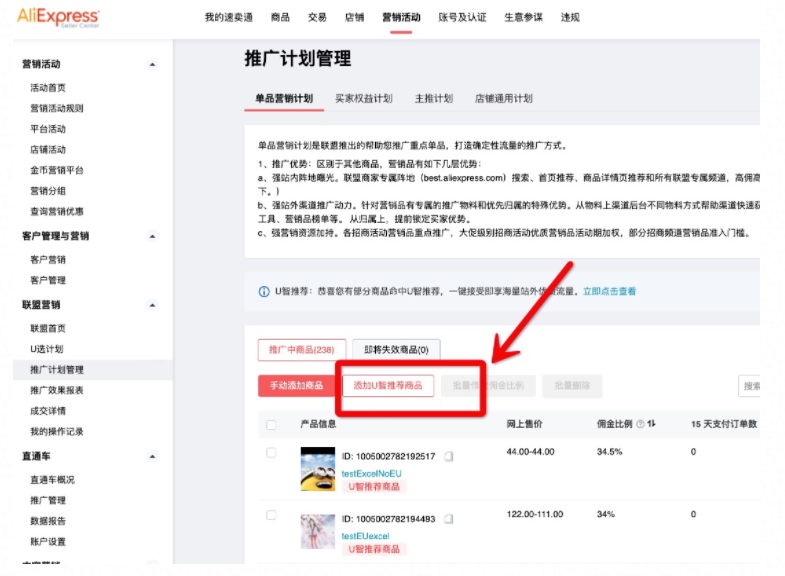Go to 活动首页 in sidebar
The image size is (785, 576).
pos(48,88)
